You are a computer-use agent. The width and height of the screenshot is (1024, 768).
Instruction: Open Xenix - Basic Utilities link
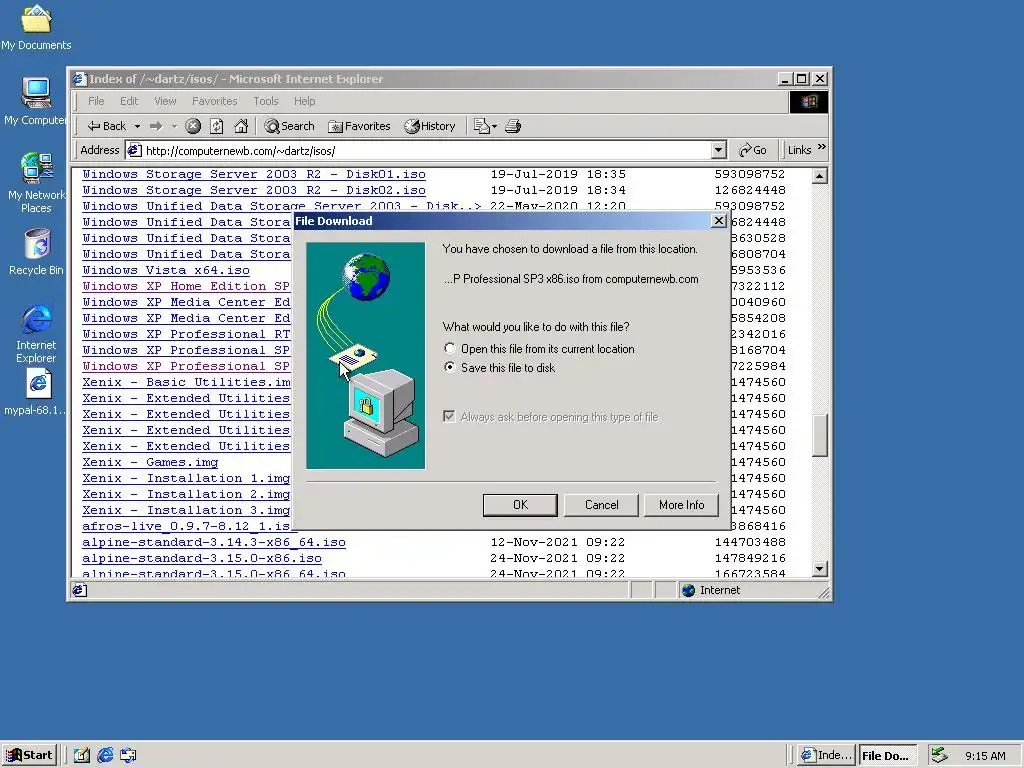[x=186, y=382]
